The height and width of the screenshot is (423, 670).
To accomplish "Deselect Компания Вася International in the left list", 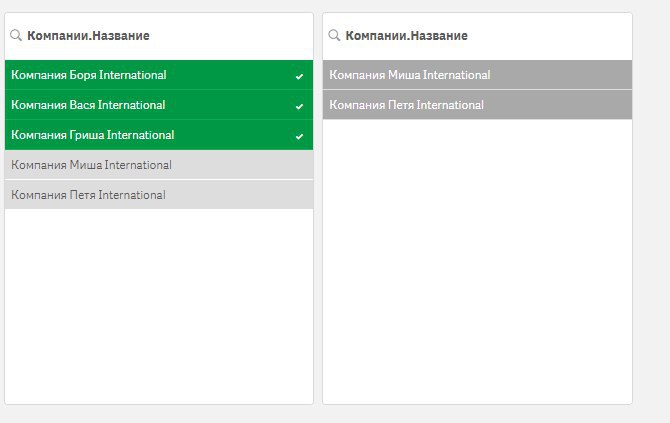I will pos(89,105).
